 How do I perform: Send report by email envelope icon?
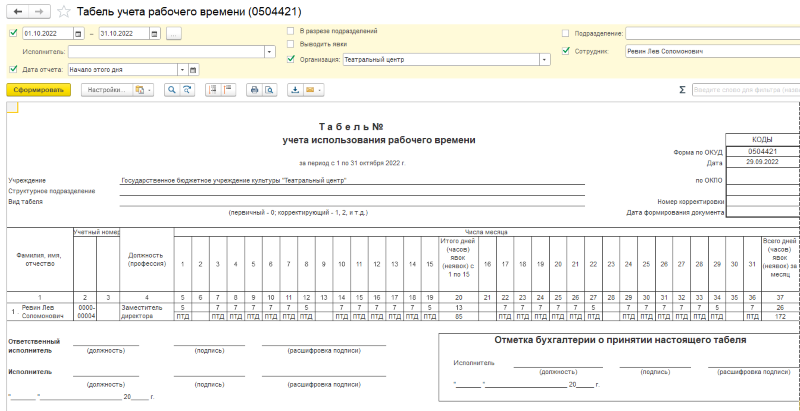pos(310,90)
